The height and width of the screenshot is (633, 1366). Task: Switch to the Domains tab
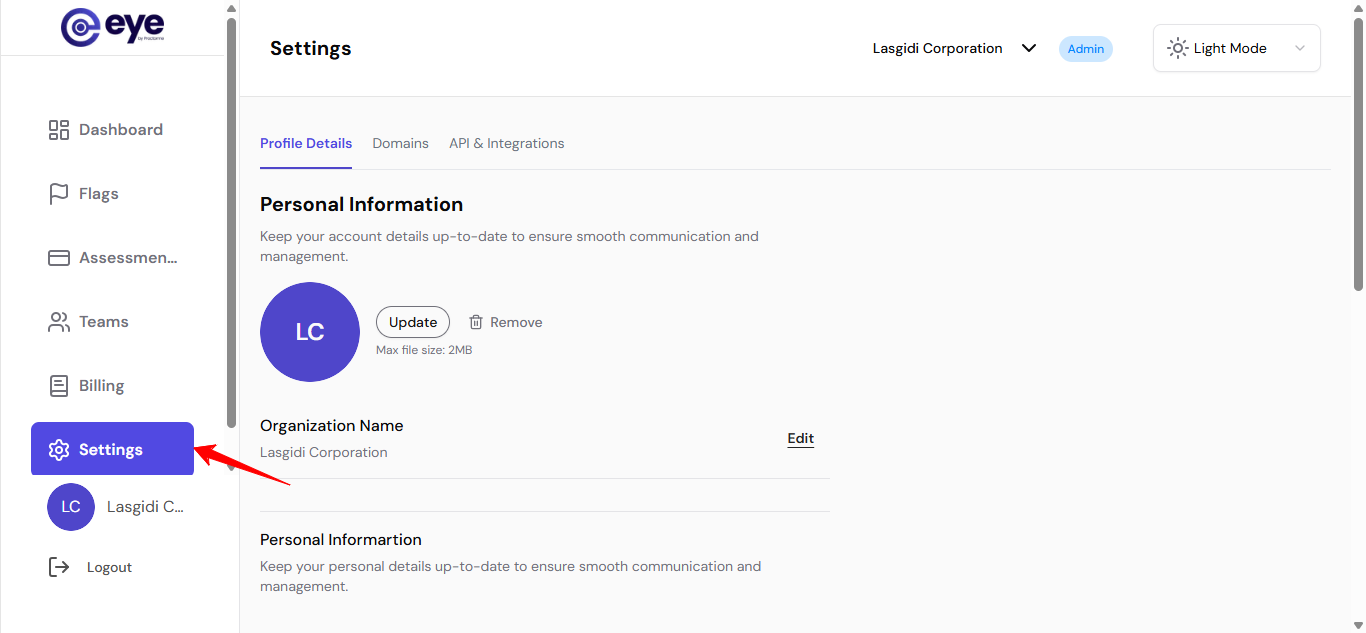tap(401, 143)
